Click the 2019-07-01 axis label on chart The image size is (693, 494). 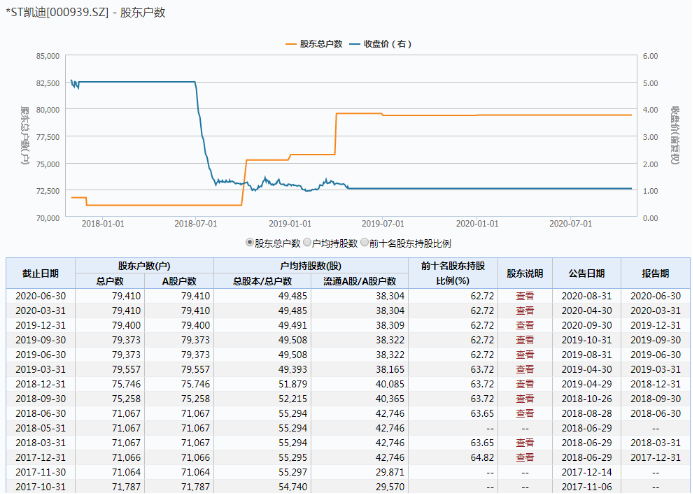(383, 224)
